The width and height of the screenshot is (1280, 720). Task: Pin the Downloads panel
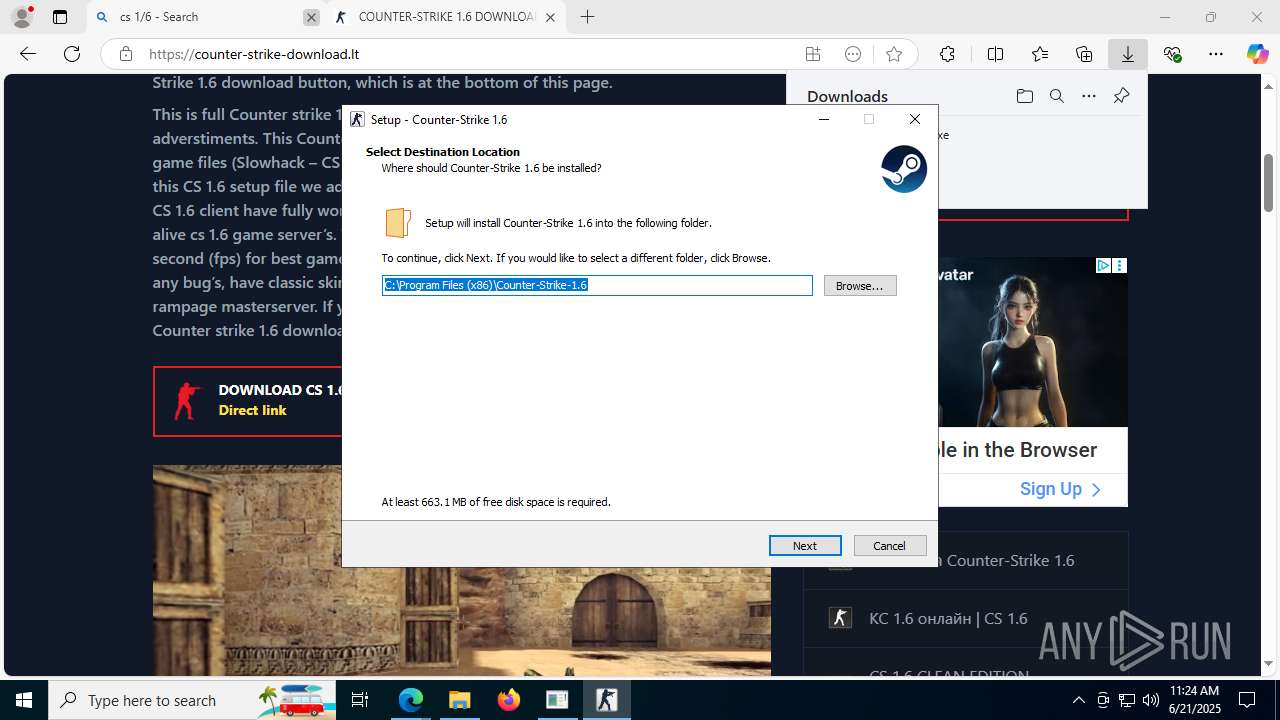coord(1121,96)
